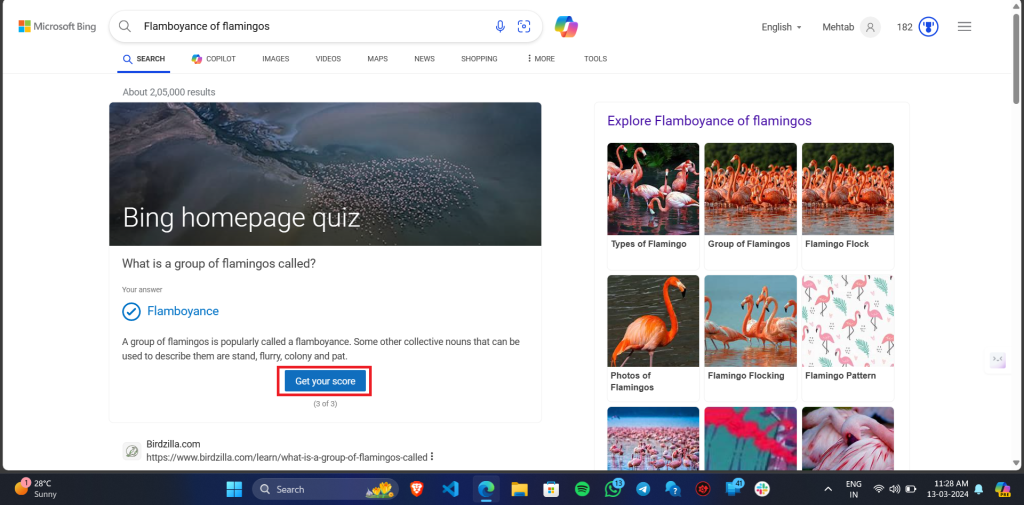Switch to the IMAGES tab
This screenshot has width=1024, height=505.
[276, 59]
